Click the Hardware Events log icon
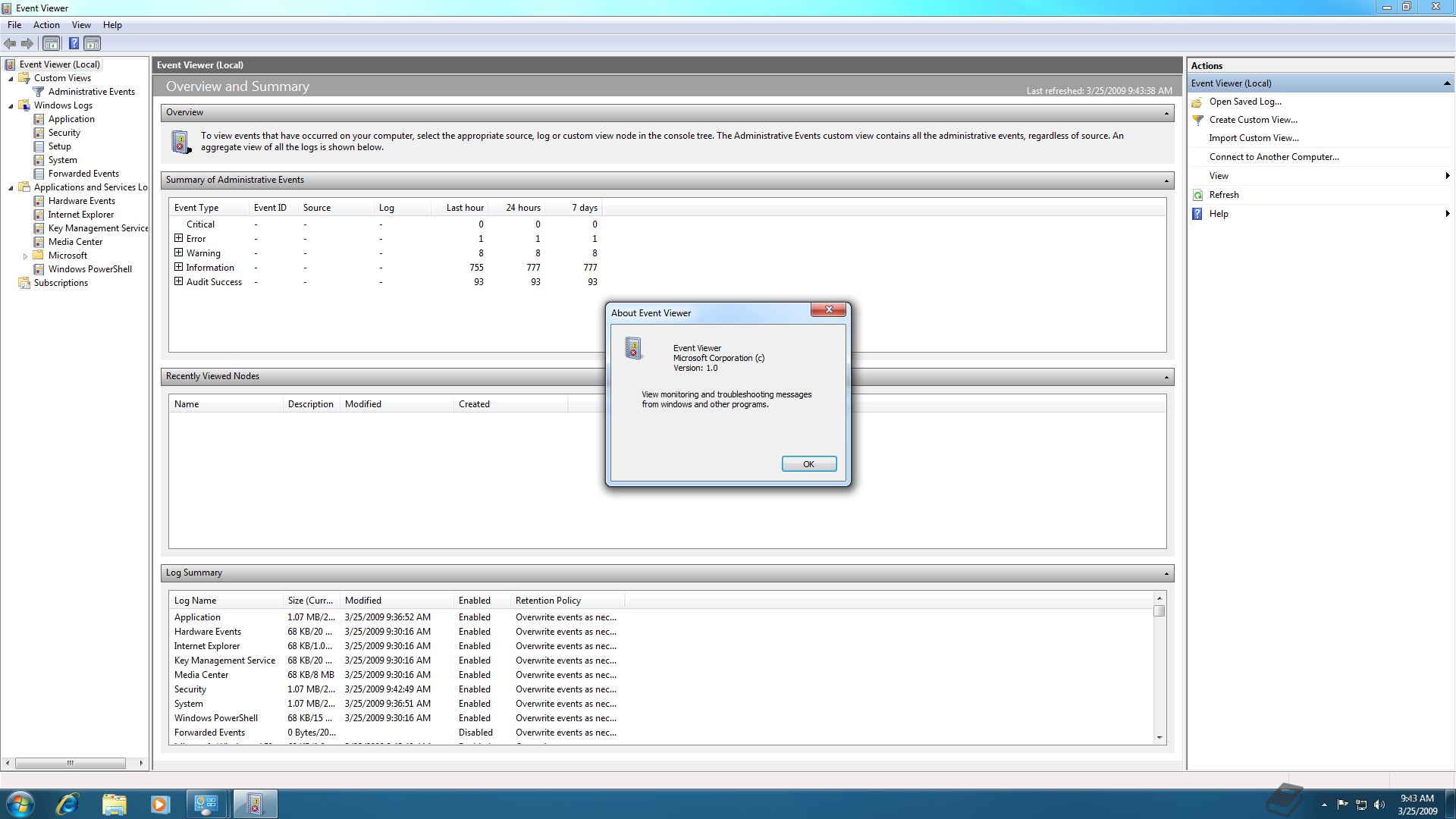The height and width of the screenshot is (819, 1456). pos(39,201)
